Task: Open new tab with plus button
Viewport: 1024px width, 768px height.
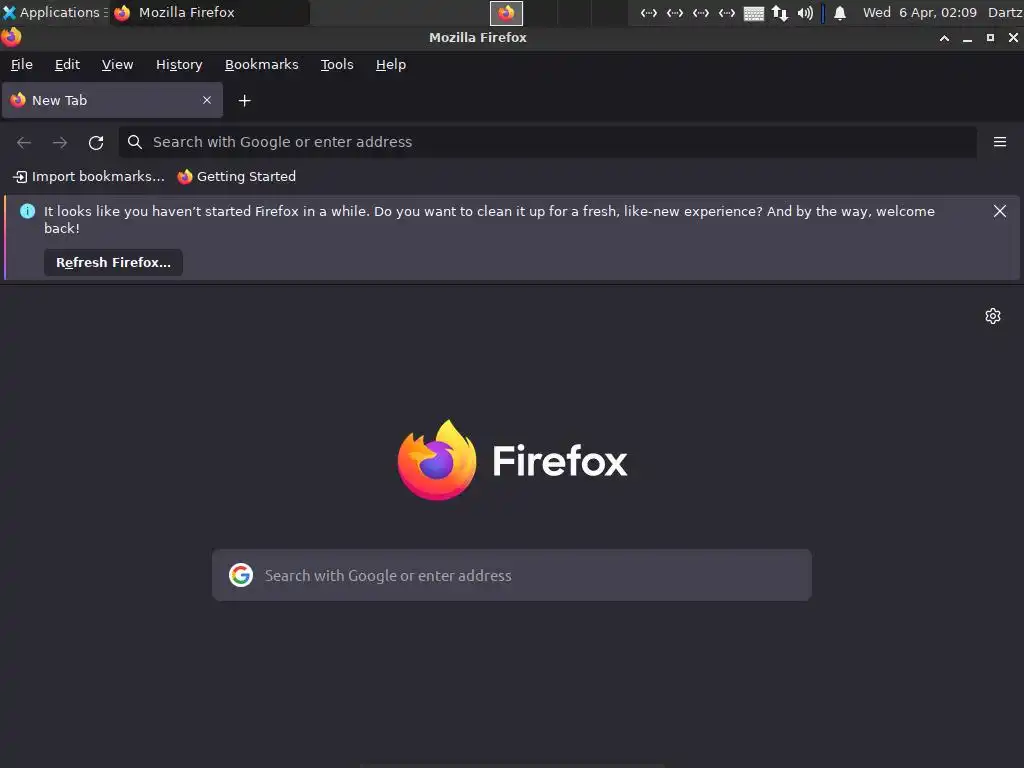Action: (x=244, y=101)
